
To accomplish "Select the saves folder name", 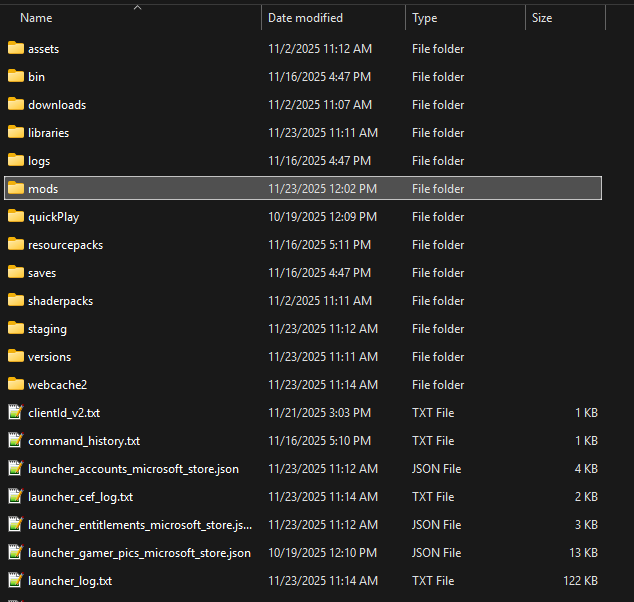I will (x=42, y=273).
